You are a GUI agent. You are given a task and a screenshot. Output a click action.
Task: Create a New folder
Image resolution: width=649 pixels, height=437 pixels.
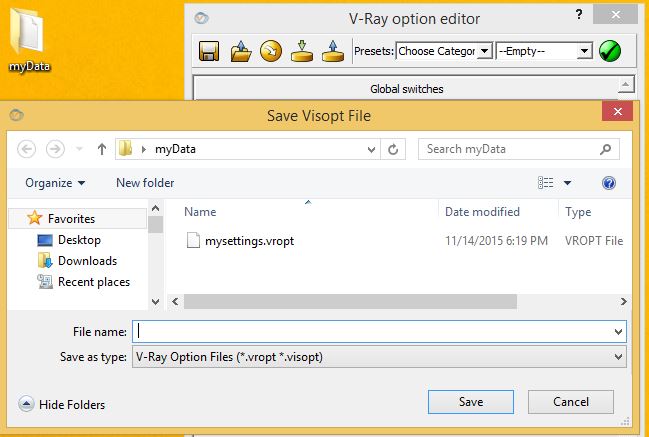pyautogui.click(x=145, y=183)
